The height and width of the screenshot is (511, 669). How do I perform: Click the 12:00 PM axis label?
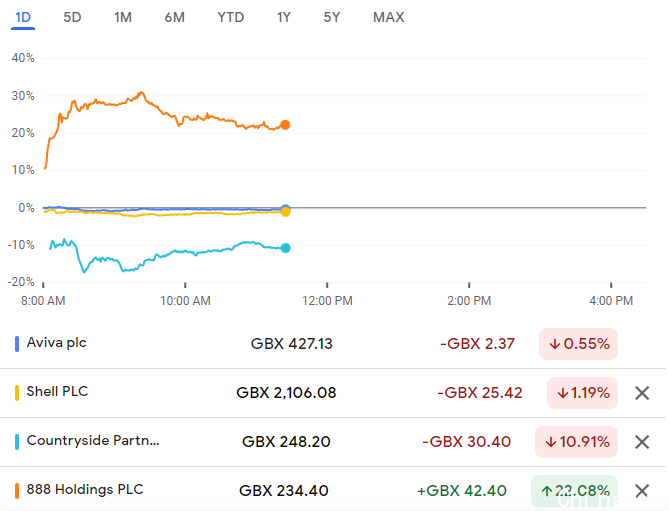click(x=327, y=301)
